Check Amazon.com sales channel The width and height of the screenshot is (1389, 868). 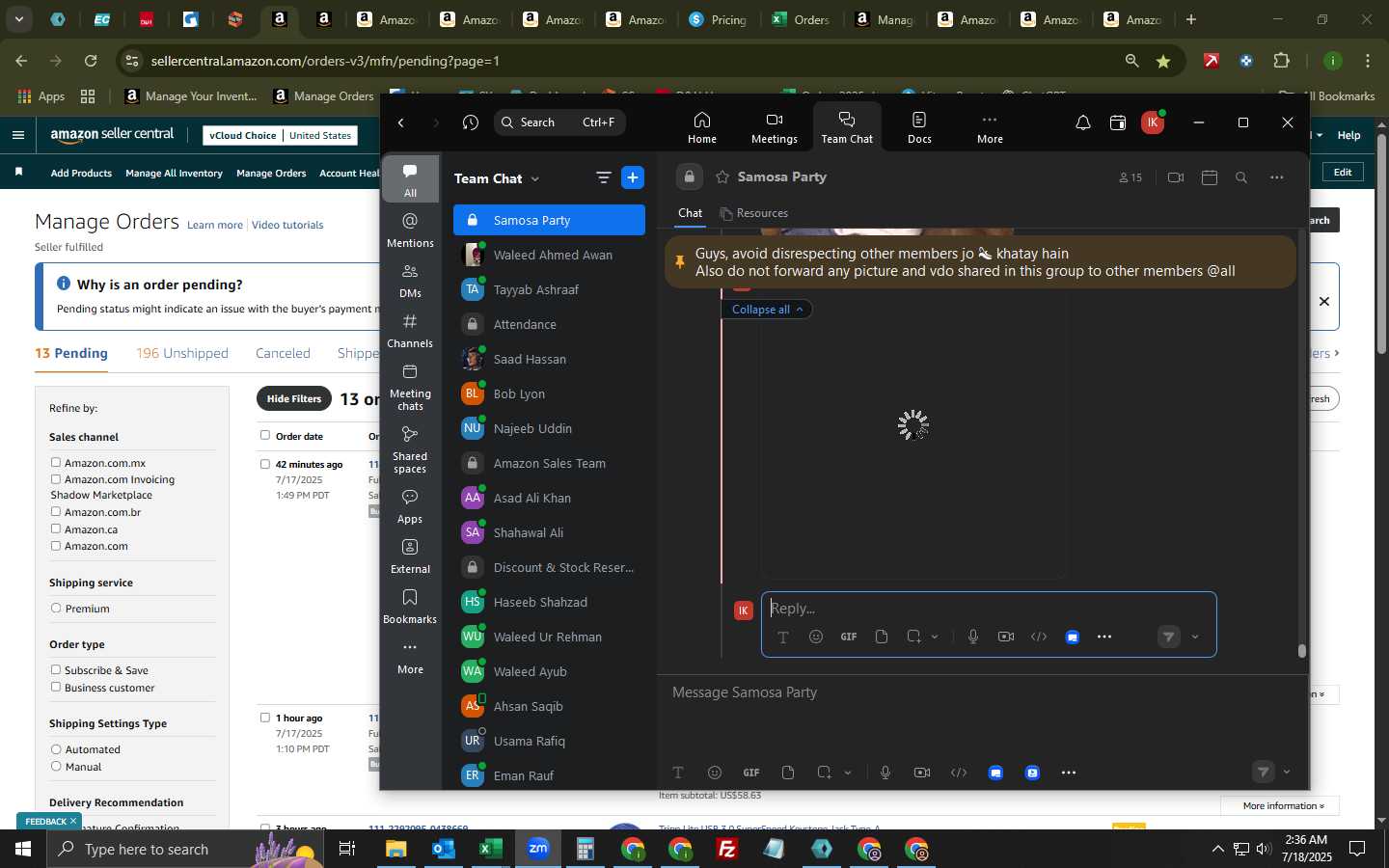(56, 546)
